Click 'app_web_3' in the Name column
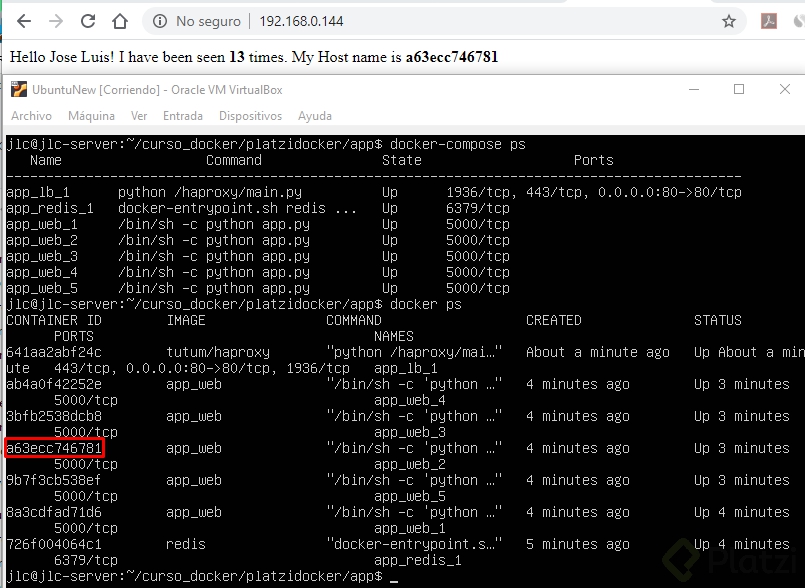805x588 pixels. tap(42, 256)
